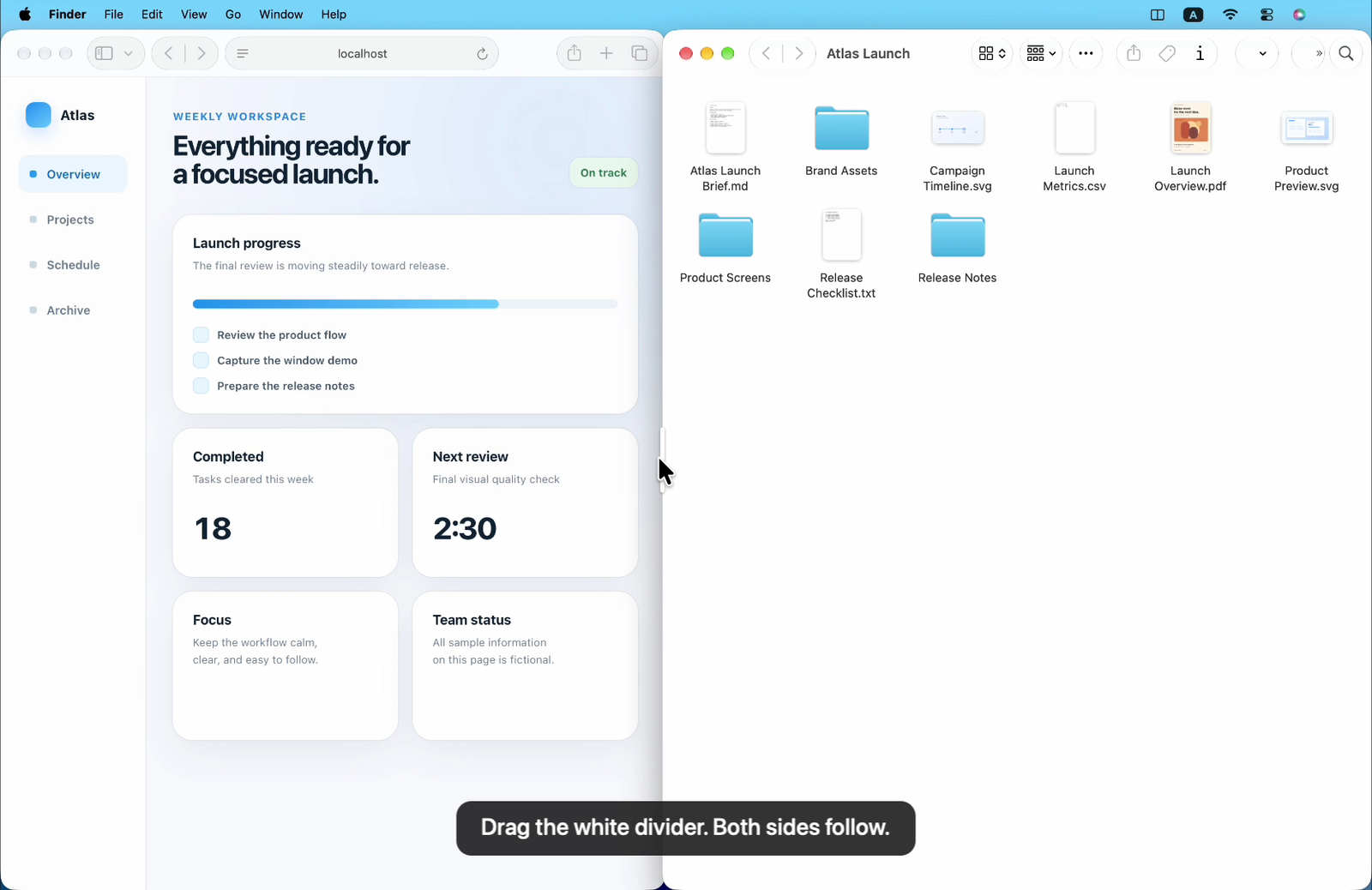Go back in the Safari window
Viewport: 1372px width, 890px height.
coord(169,53)
